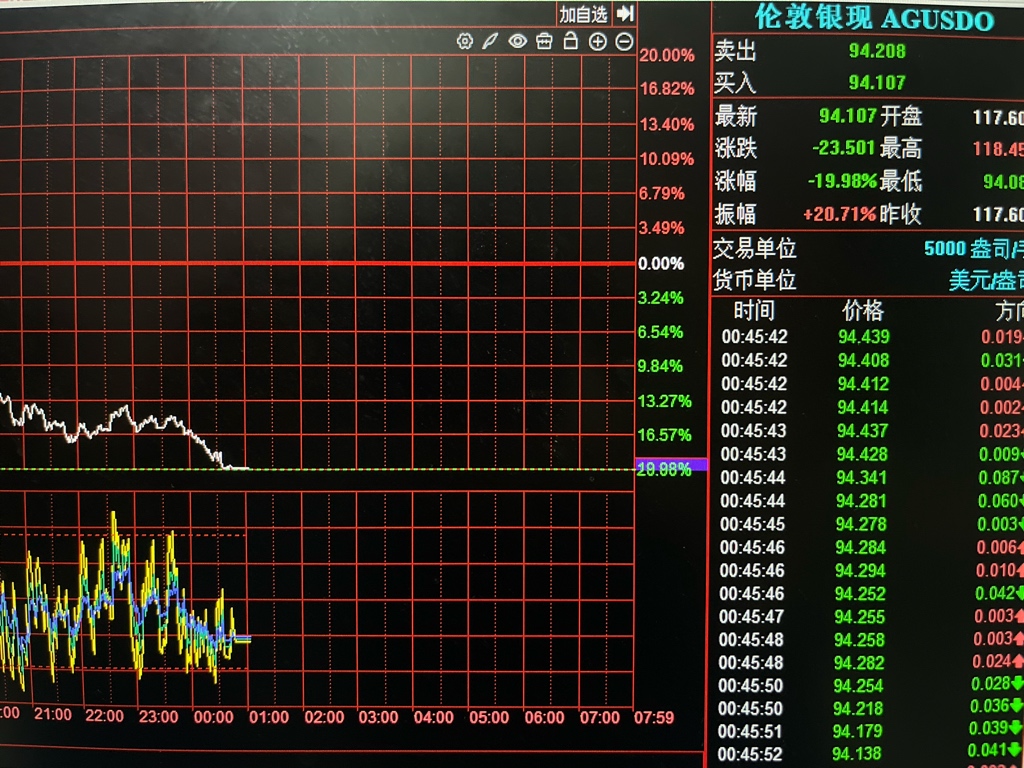Viewport: 1024px width, 768px height.
Task: Click the 20.00% top axis label
Action: point(667,55)
